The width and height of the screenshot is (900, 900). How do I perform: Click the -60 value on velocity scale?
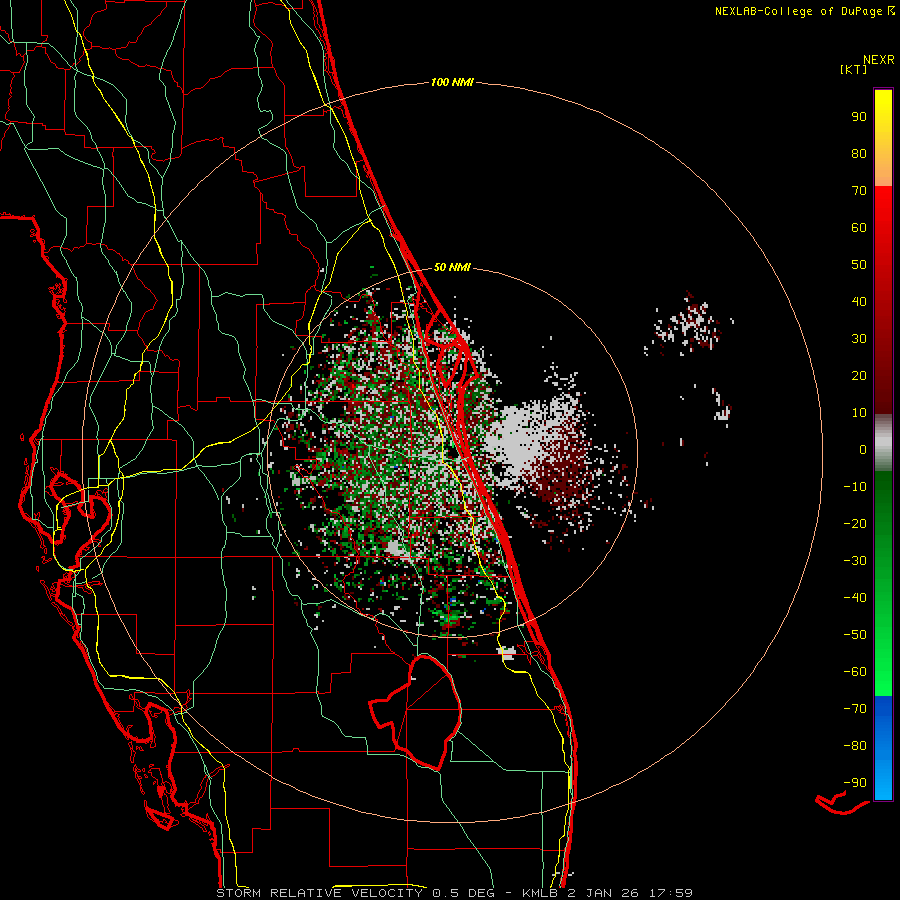(855, 672)
